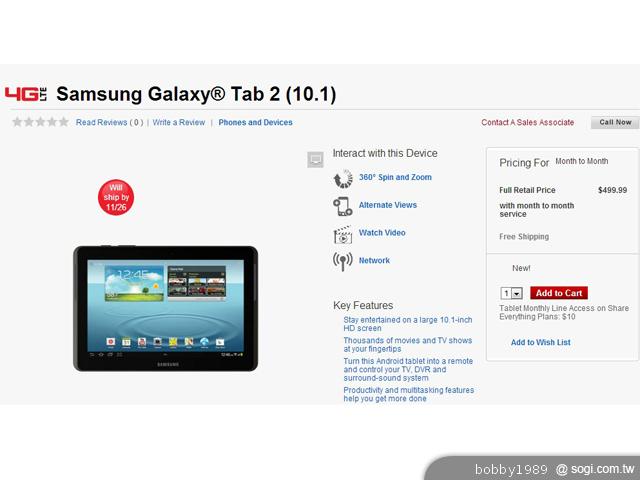Viewport: 640px width, 480px height.
Task: Click the Network antenna signal icon
Action: [x=342, y=261]
